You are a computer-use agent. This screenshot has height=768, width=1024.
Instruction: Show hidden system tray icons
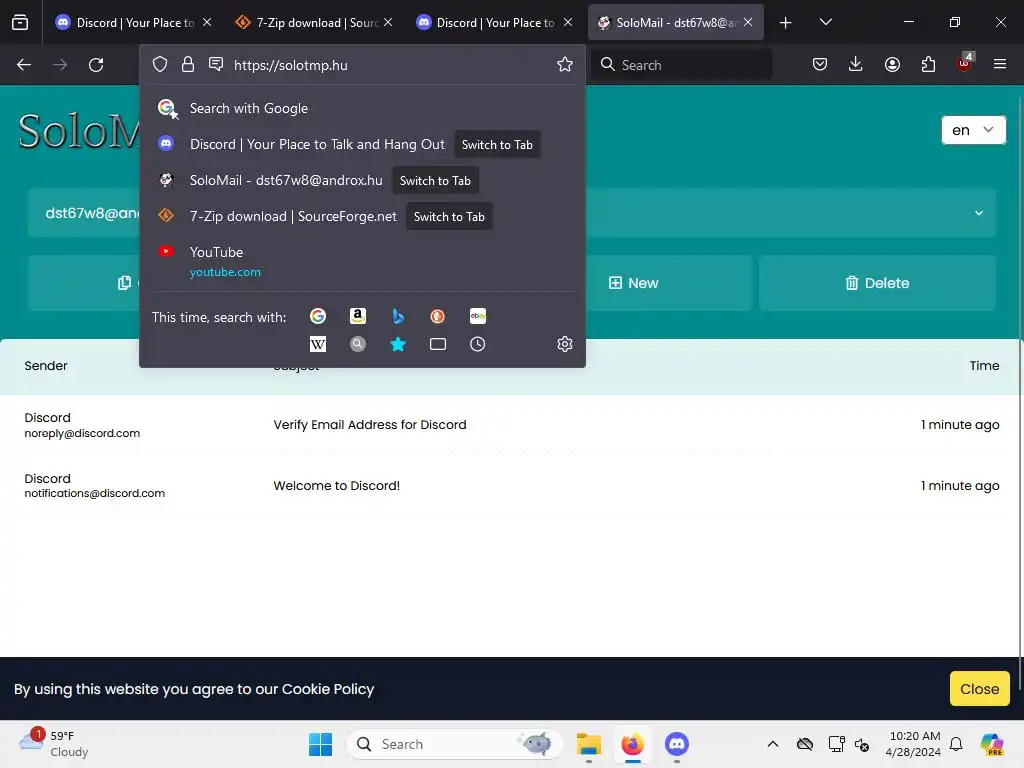[x=773, y=744]
